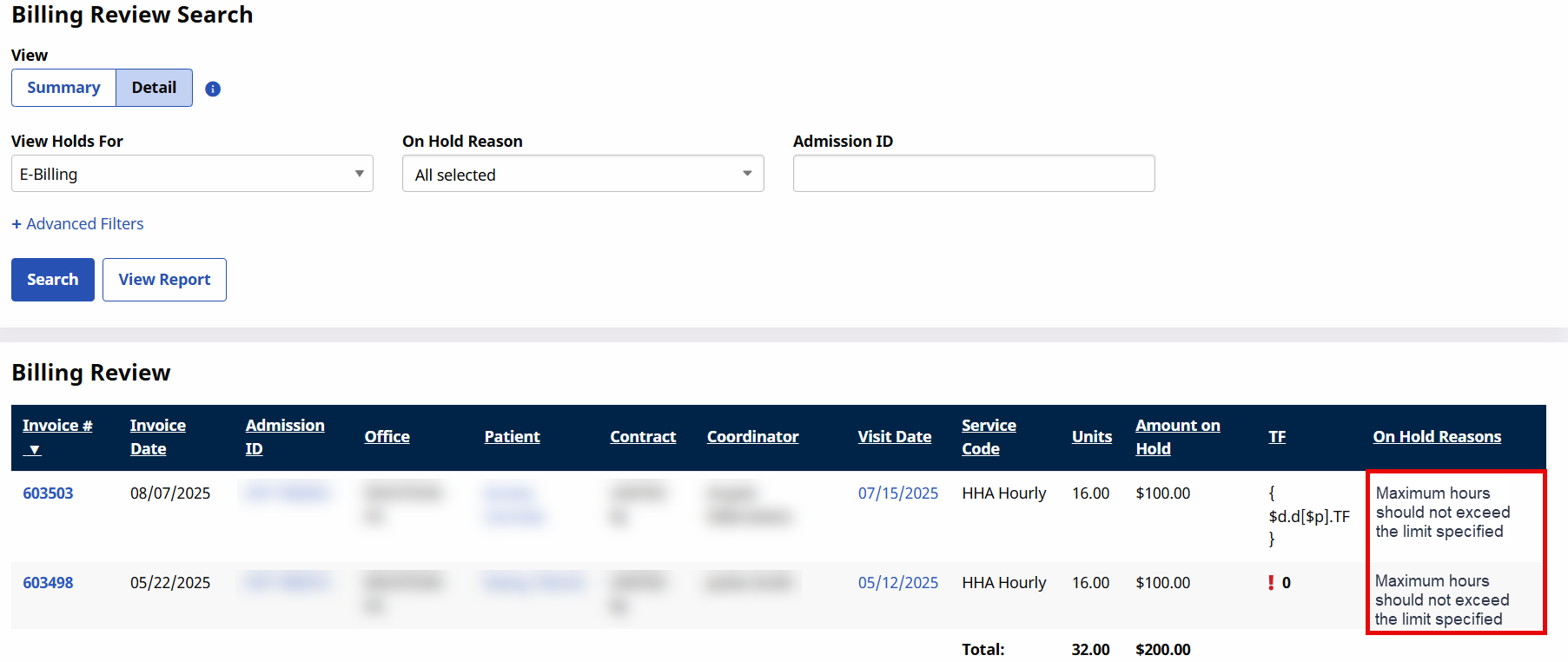Click the Invoice # sort arrow
The width and height of the screenshot is (1568, 662).
tap(35, 450)
